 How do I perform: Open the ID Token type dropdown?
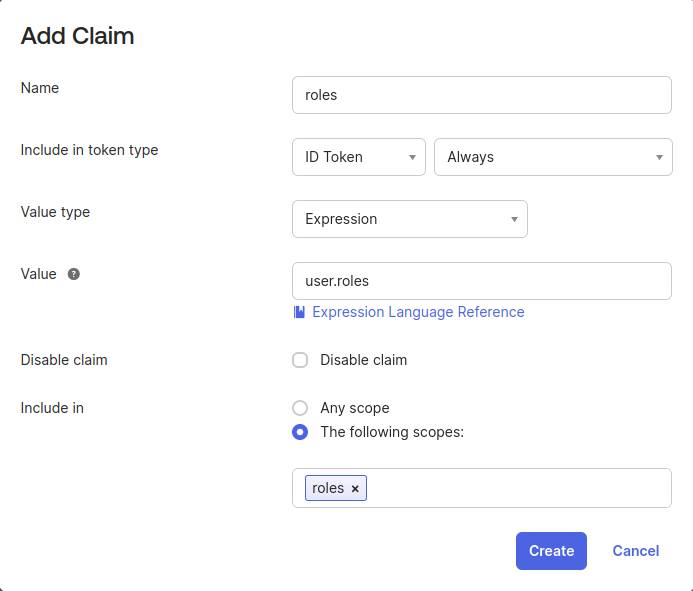tap(358, 157)
